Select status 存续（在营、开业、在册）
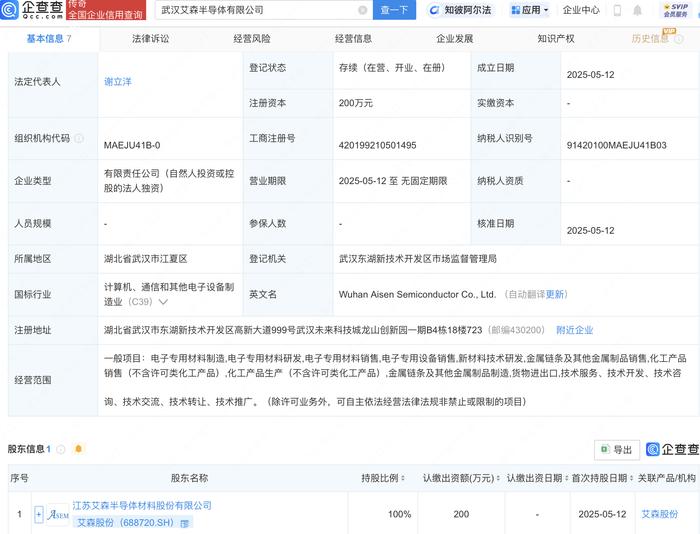Image resolution: width=700 pixels, height=534 pixels. [394, 68]
